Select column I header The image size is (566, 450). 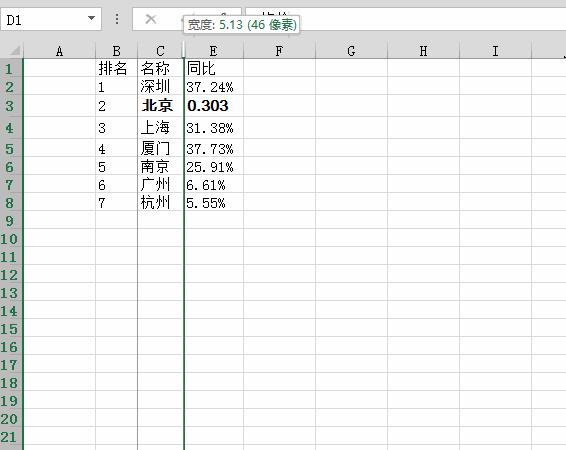(x=495, y=51)
